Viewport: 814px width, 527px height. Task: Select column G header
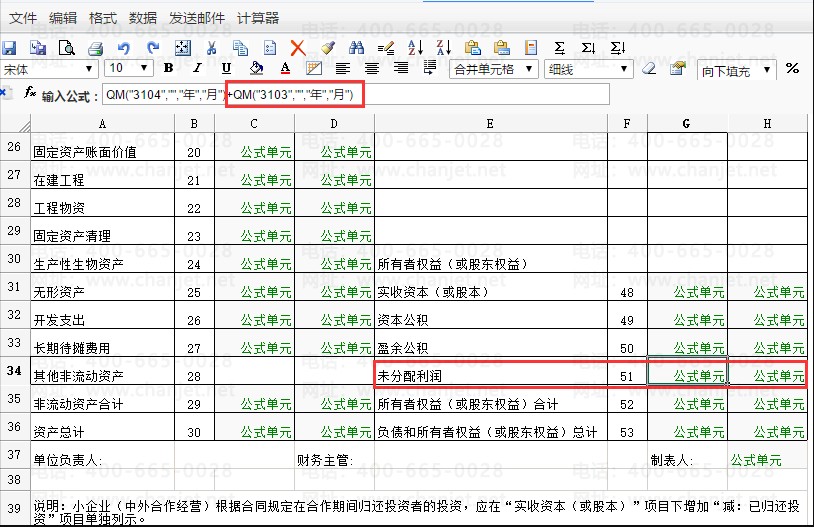[687, 124]
